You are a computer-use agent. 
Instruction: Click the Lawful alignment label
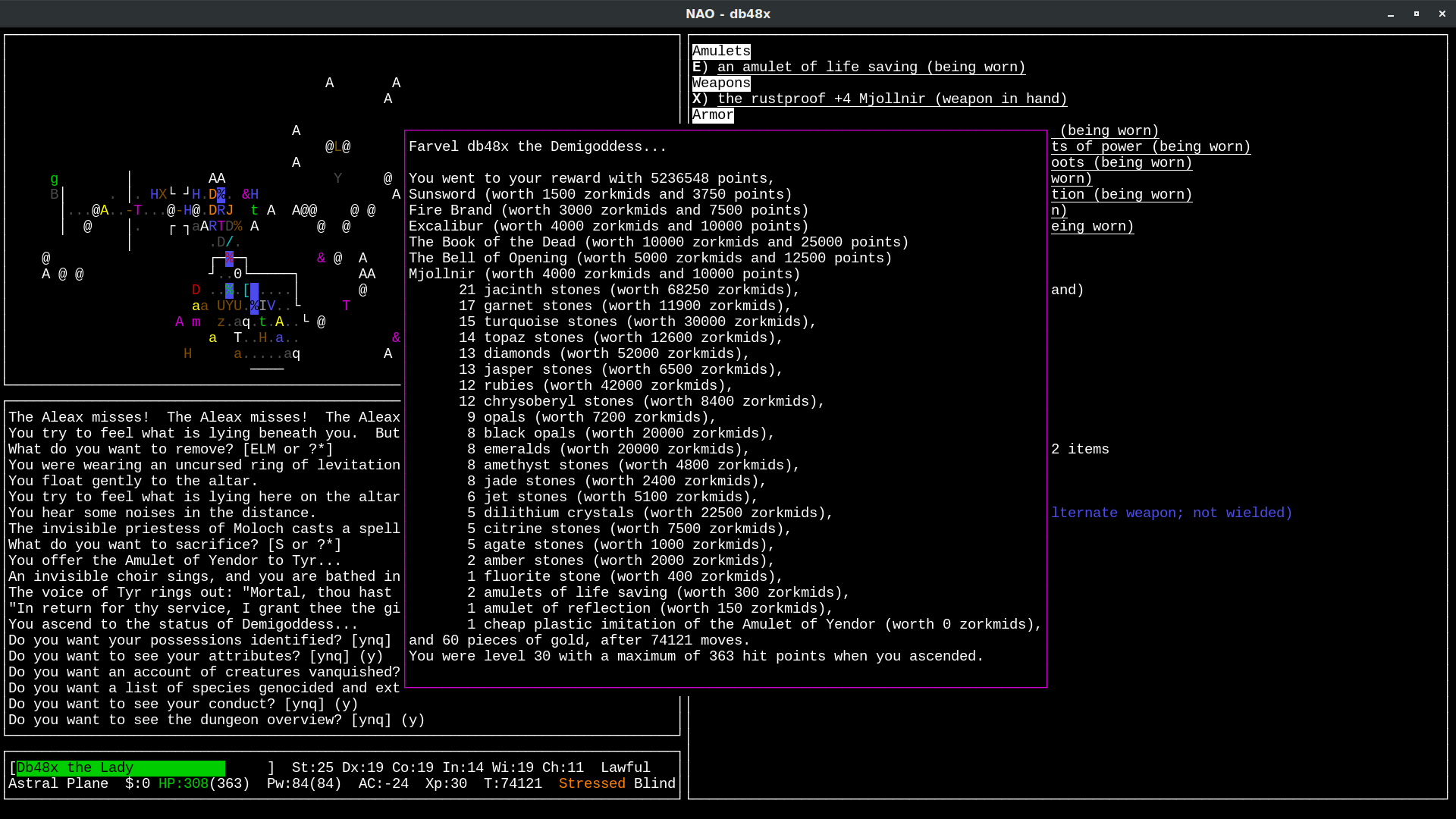pyautogui.click(x=625, y=767)
